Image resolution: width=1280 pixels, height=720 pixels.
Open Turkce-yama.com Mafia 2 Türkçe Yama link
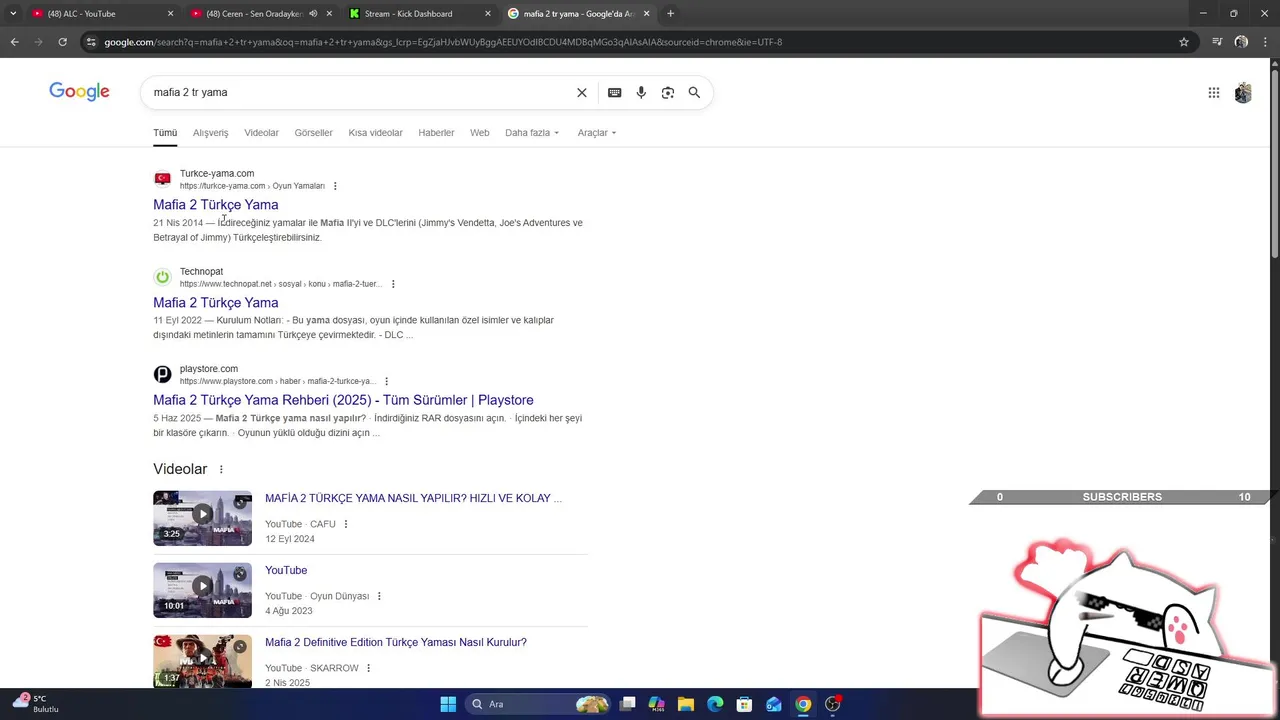click(x=216, y=205)
